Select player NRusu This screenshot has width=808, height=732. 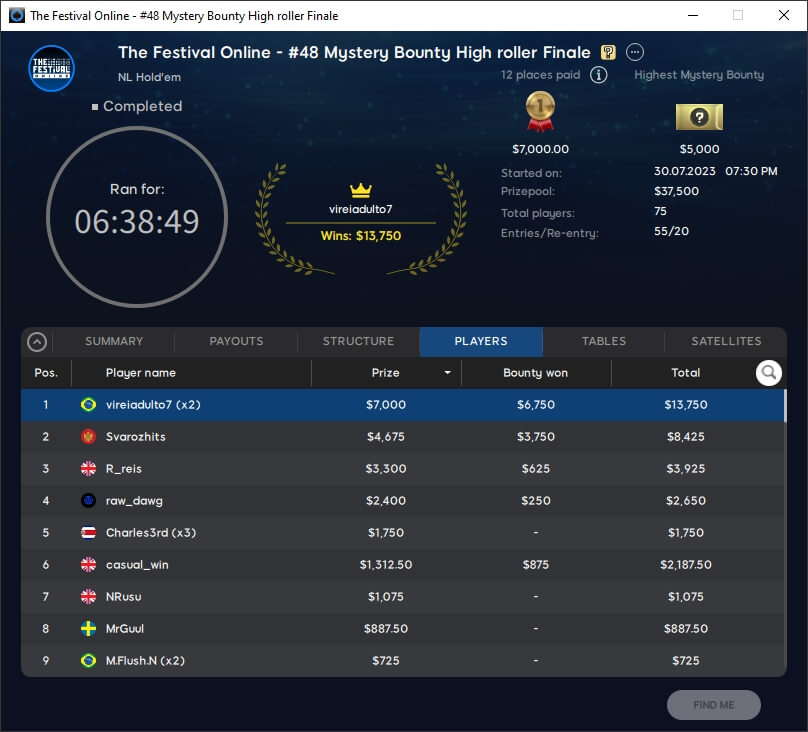[x=402, y=597]
